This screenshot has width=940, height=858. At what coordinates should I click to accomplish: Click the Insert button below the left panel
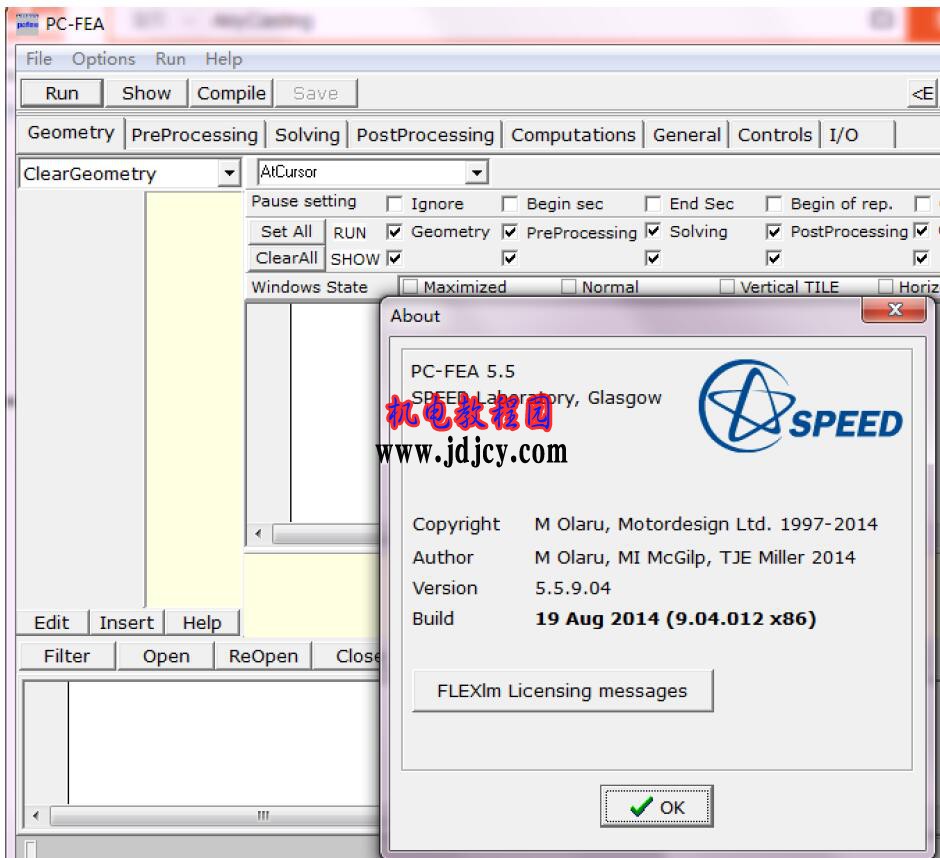click(x=126, y=623)
